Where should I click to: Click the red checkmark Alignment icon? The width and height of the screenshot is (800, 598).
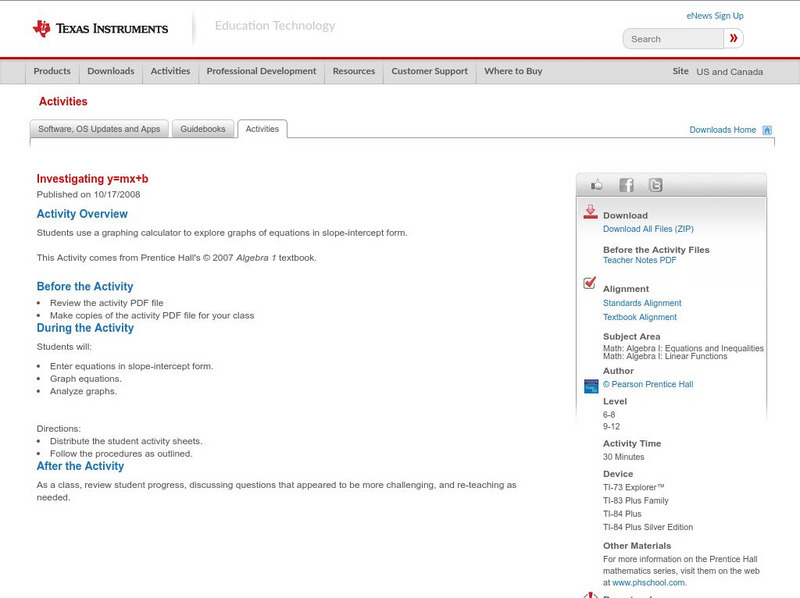click(590, 283)
